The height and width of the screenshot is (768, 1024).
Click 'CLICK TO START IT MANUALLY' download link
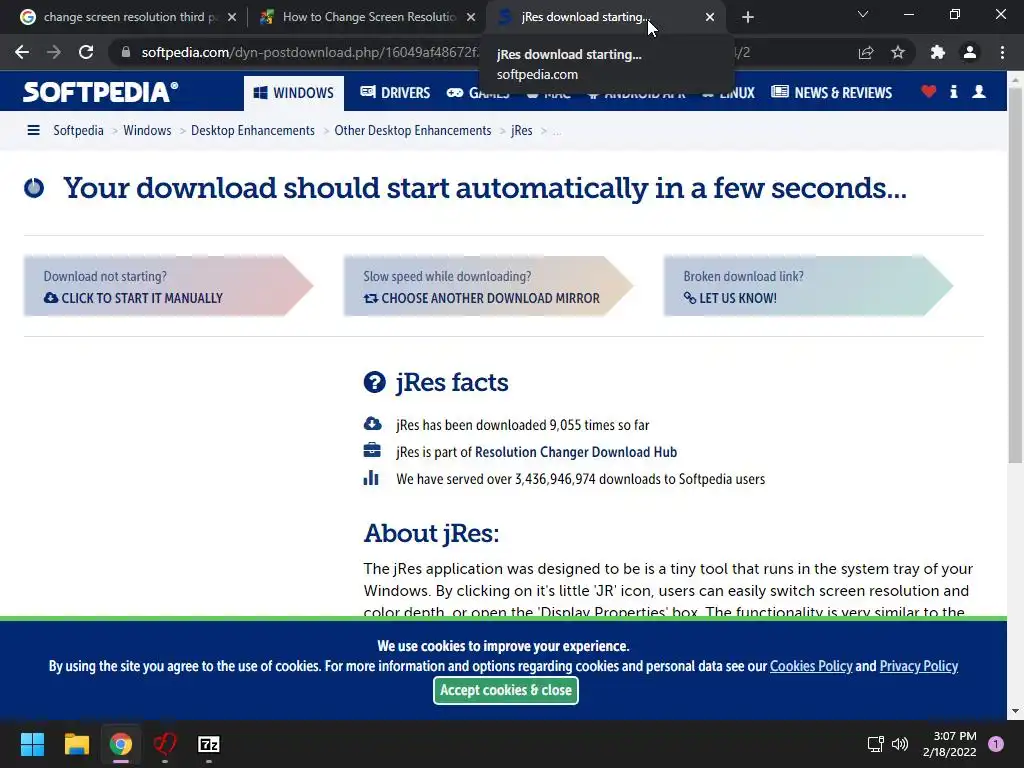(134, 298)
